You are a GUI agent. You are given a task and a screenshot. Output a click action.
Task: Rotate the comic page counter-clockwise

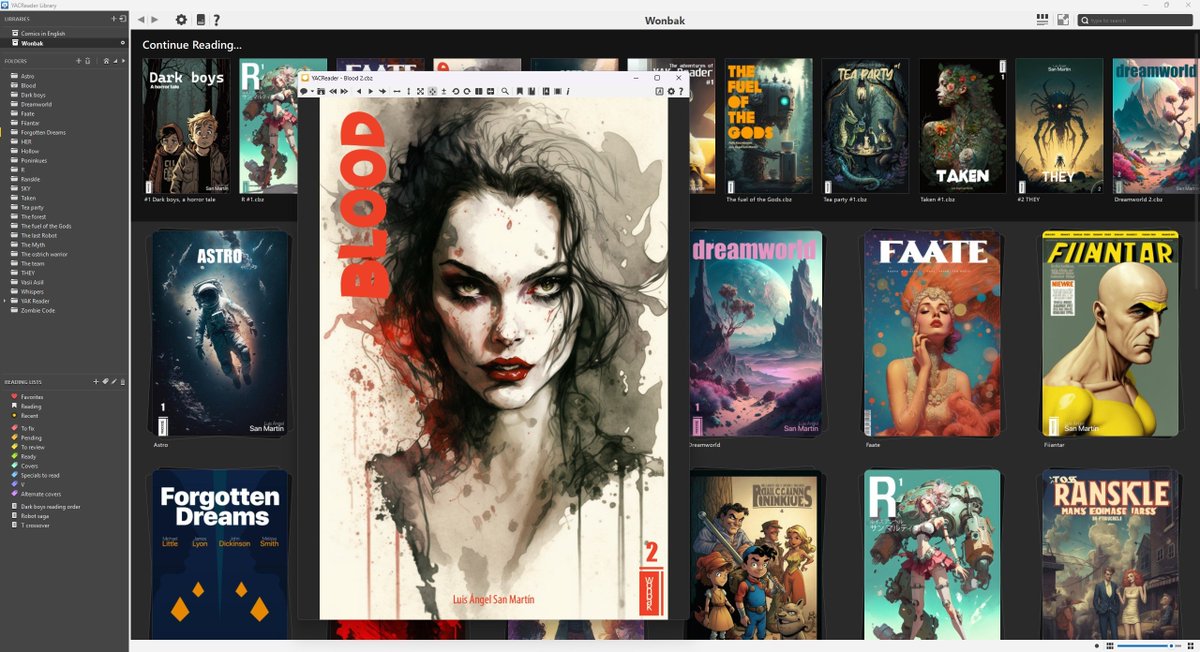[456, 91]
